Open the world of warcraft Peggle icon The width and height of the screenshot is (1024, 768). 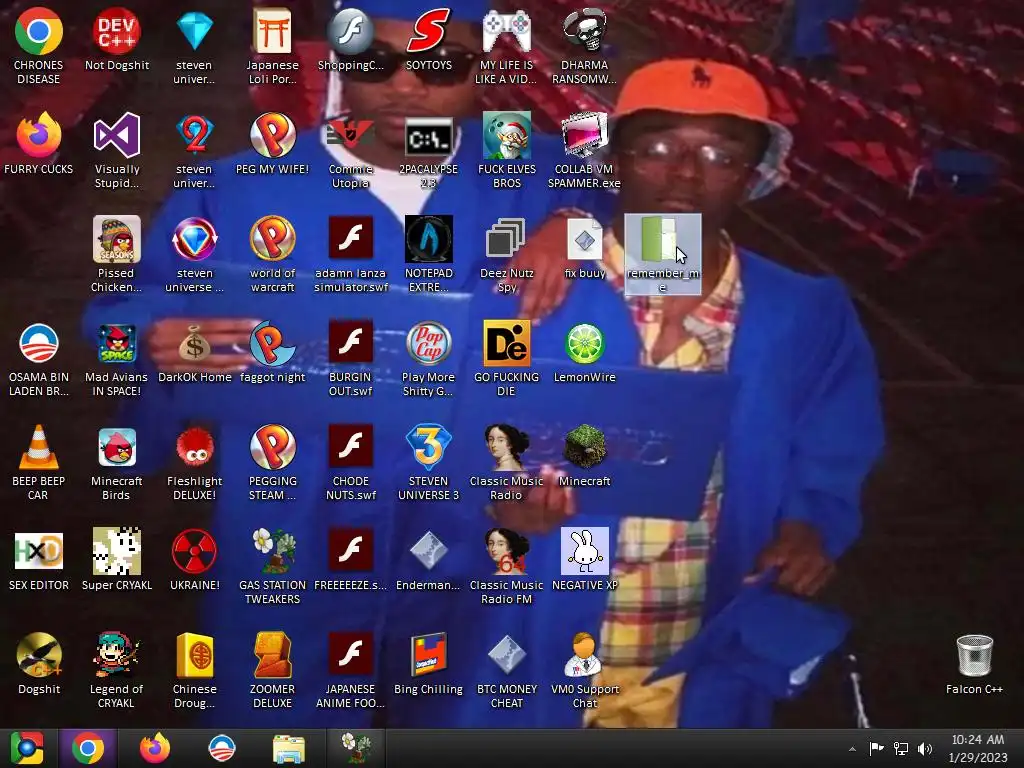(272, 240)
